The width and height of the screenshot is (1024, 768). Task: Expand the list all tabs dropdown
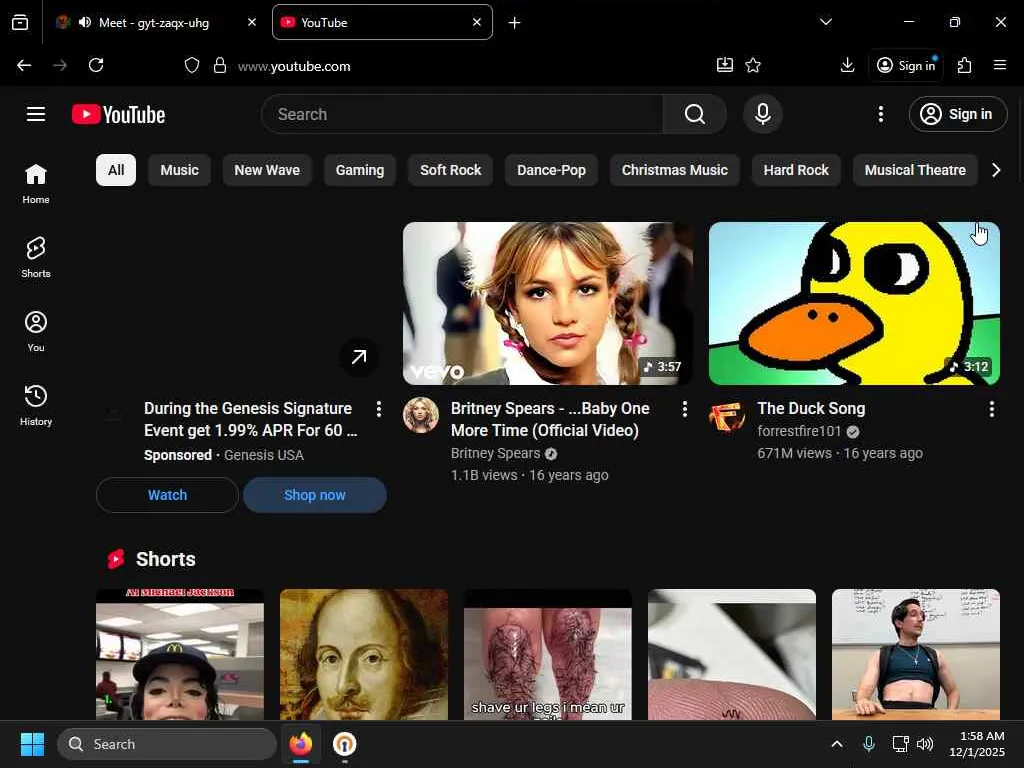(x=825, y=22)
